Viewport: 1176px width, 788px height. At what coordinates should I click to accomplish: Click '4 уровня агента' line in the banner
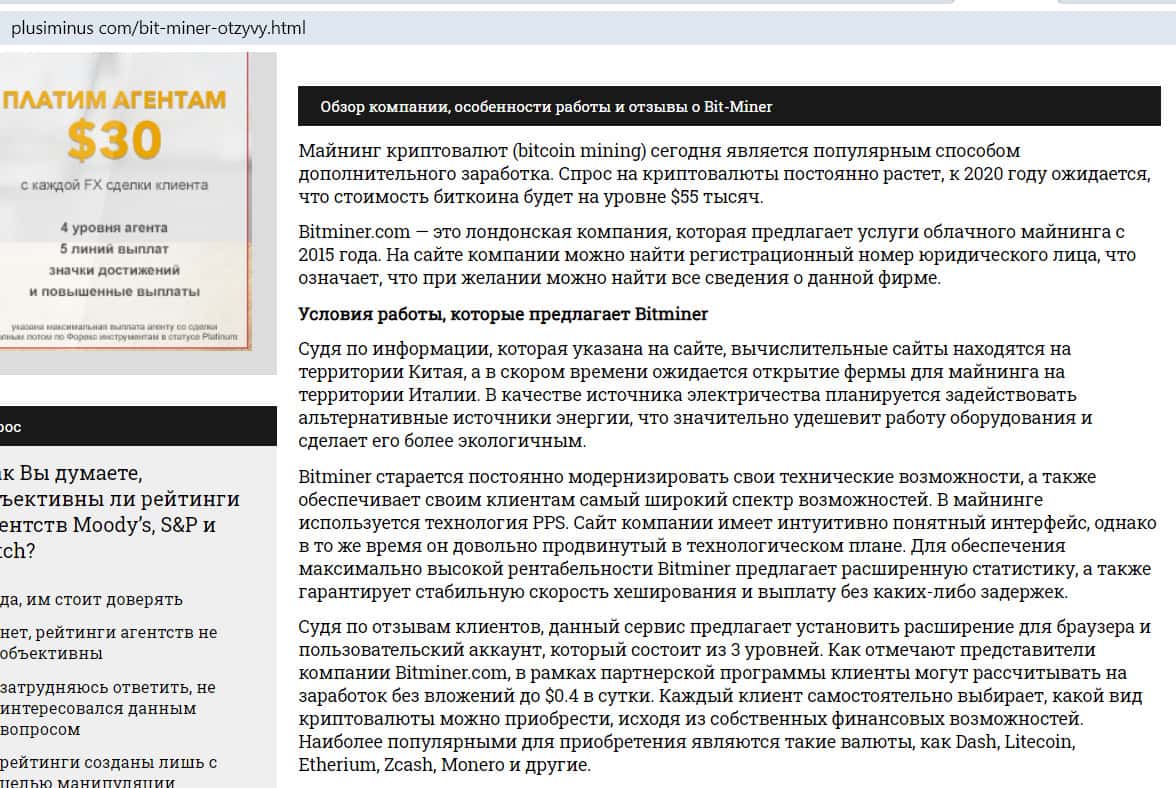click(x=114, y=228)
